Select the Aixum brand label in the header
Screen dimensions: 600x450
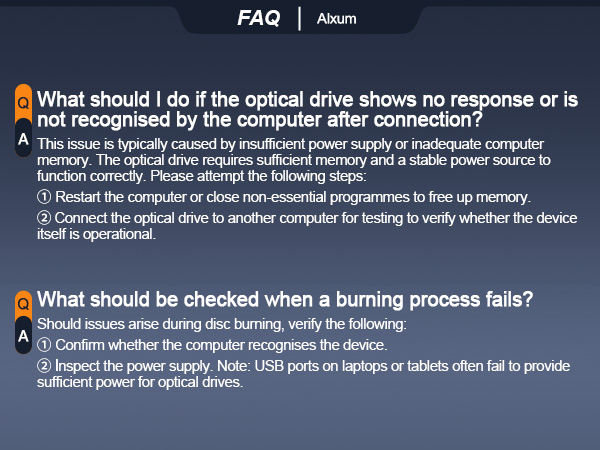(336, 19)
